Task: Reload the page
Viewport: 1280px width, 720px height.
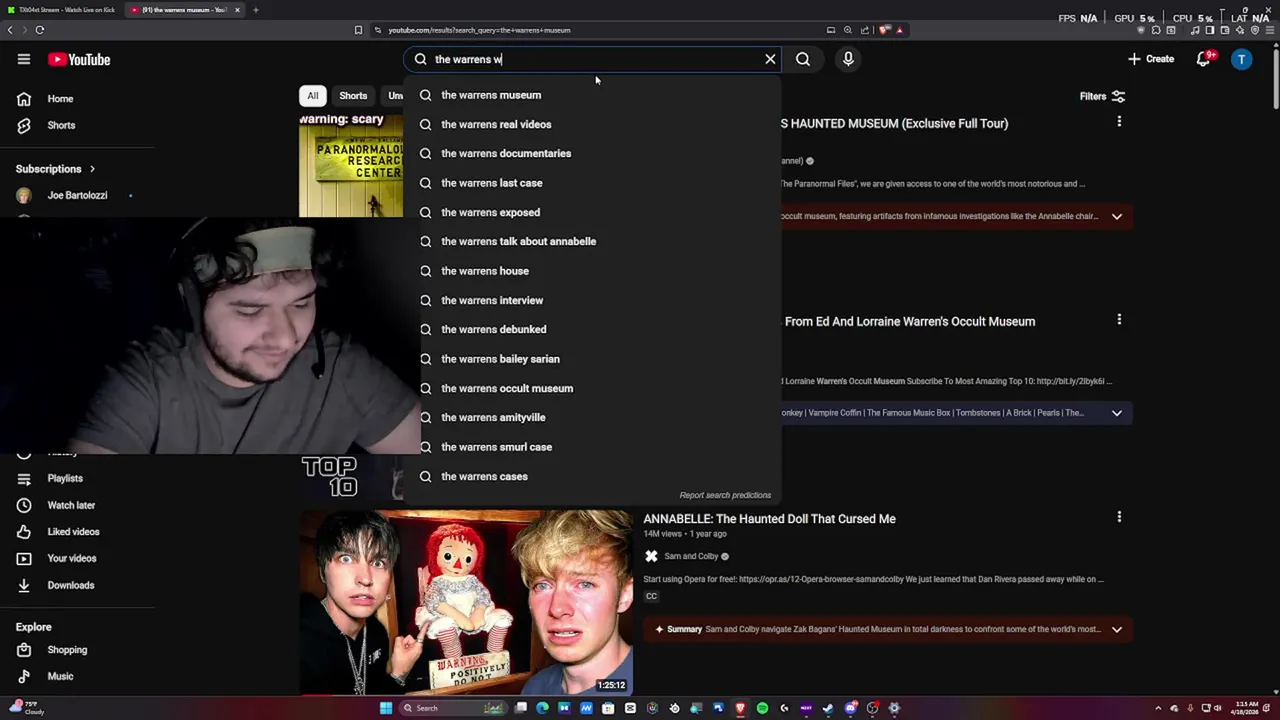Action: click(40, 30)
